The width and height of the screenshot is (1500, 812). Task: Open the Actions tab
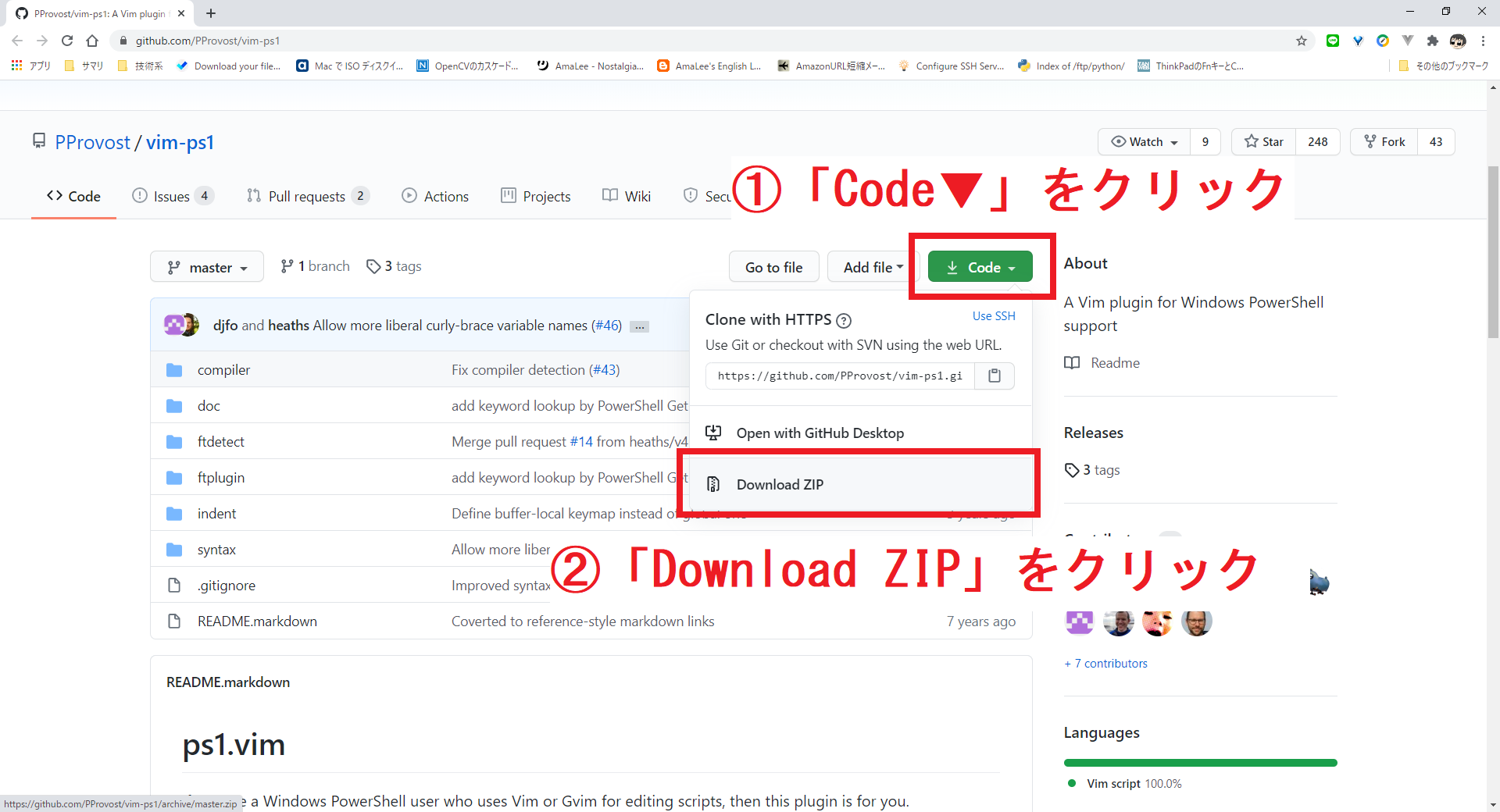pos(435,196)
